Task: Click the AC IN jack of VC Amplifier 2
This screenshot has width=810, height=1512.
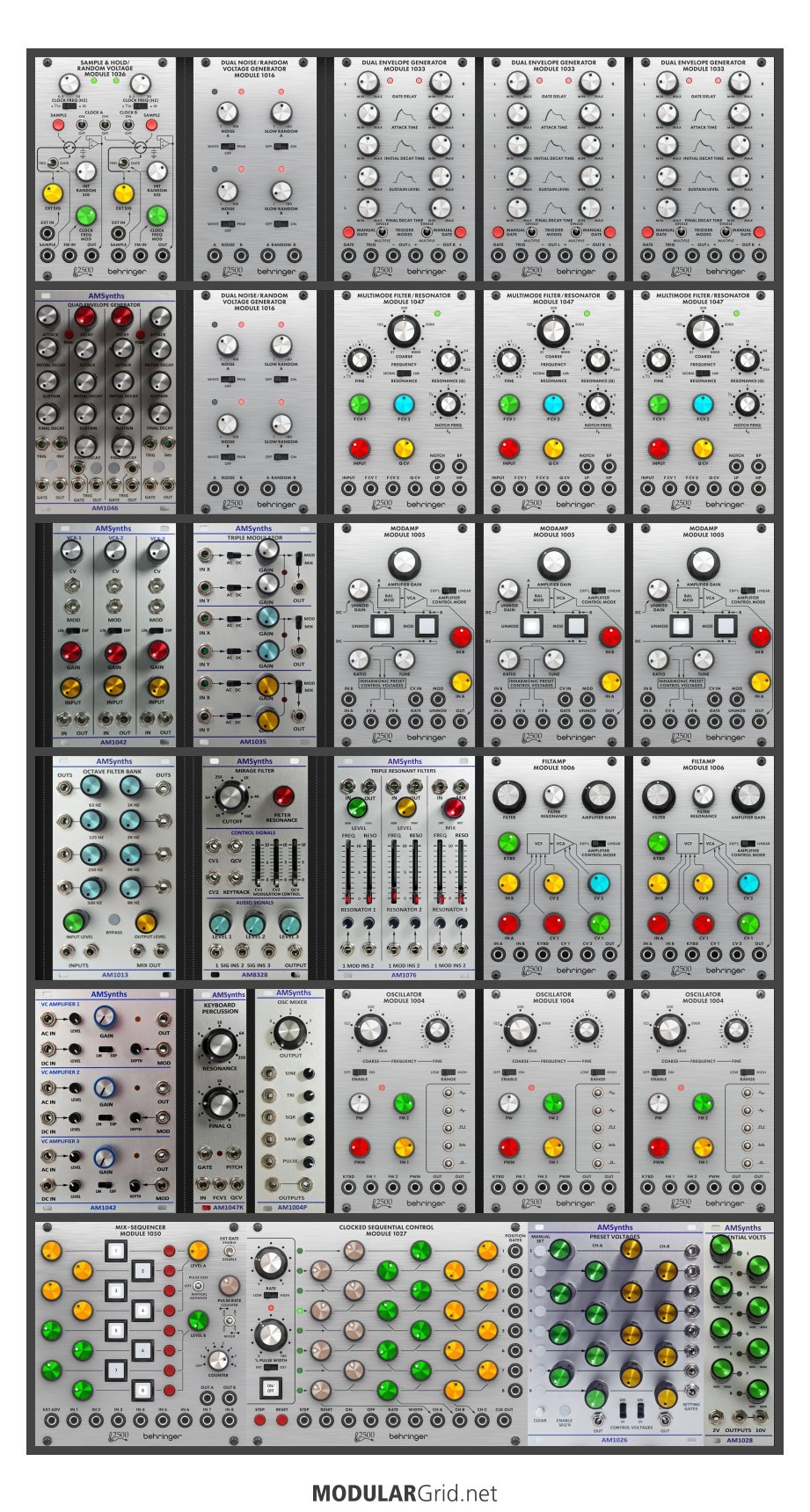Action: (48, 1087)
